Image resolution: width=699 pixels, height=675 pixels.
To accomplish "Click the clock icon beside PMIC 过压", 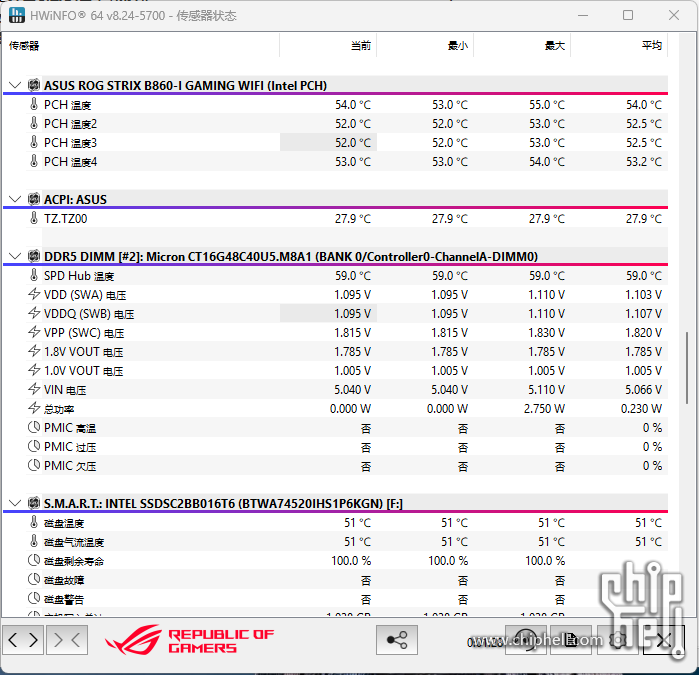I will [x=34, y=446].
